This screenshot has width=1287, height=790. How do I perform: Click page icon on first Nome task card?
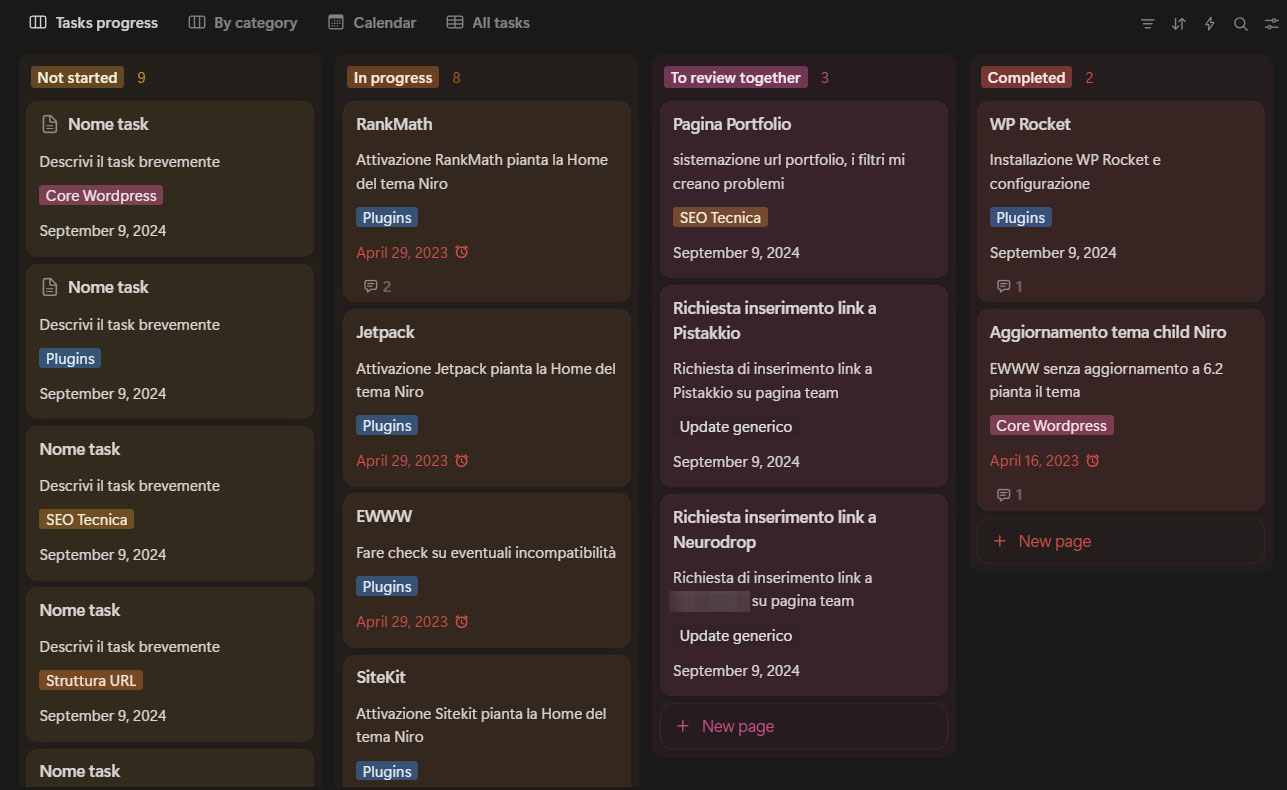pyautogui.click(x=49, y=124)
